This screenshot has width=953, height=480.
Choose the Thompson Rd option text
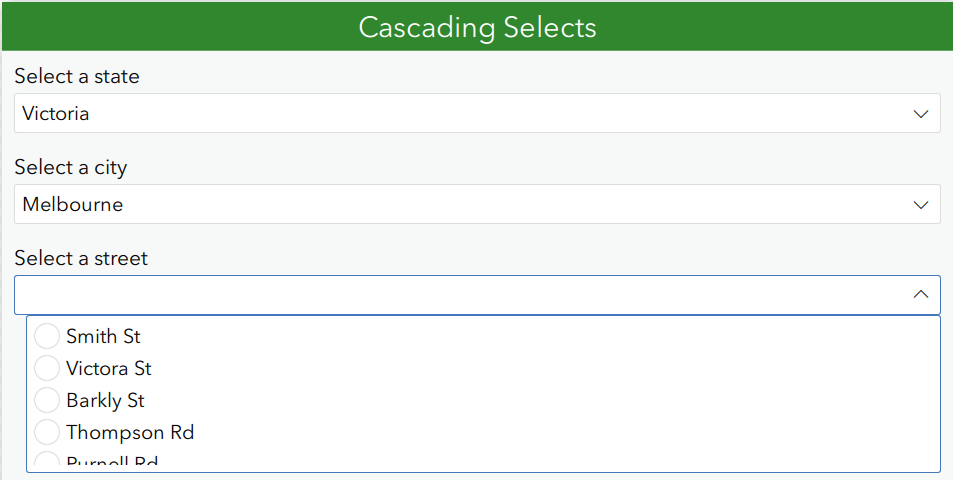point(129,433)
